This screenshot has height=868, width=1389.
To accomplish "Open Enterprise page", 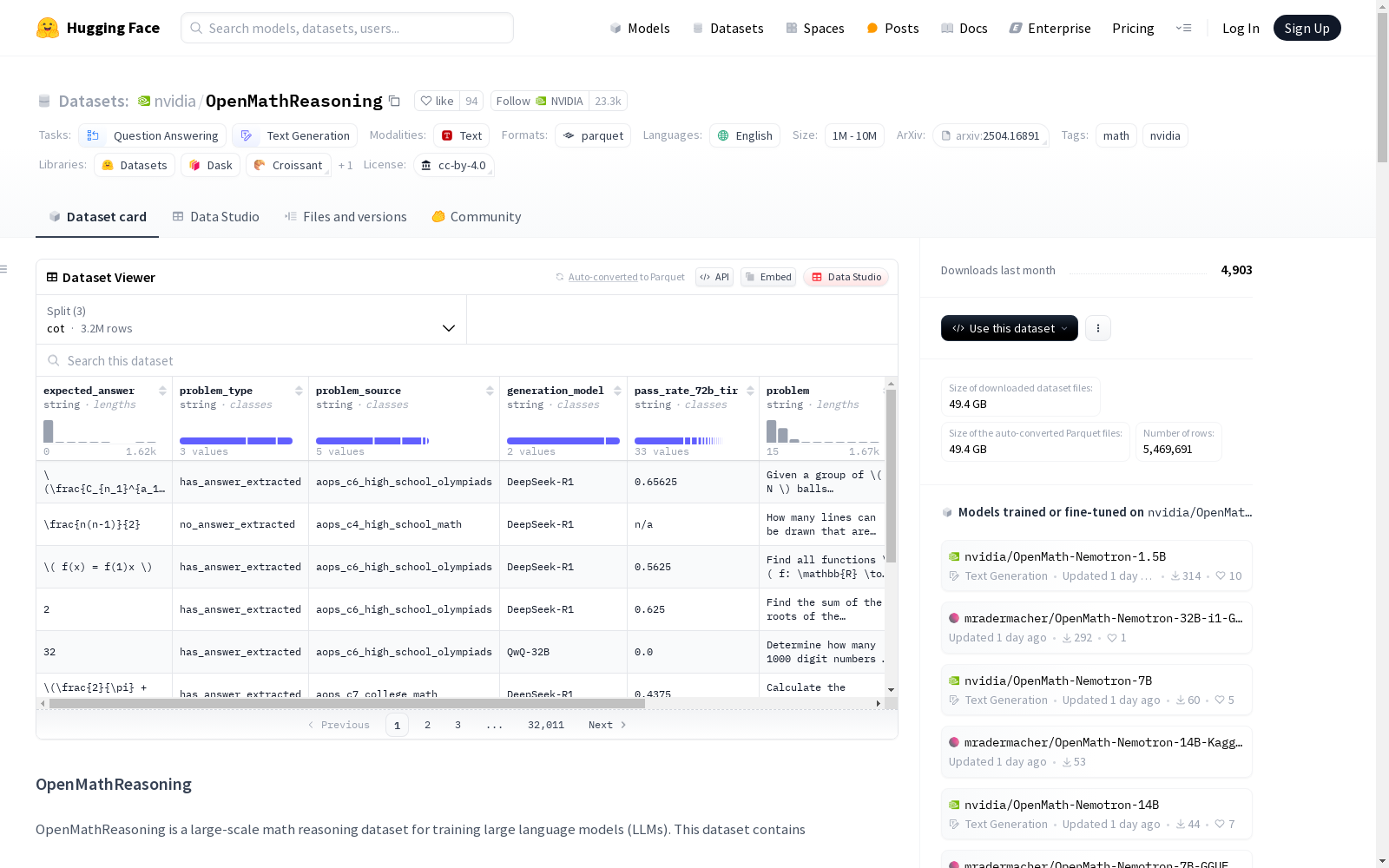I will [1050, 28].
